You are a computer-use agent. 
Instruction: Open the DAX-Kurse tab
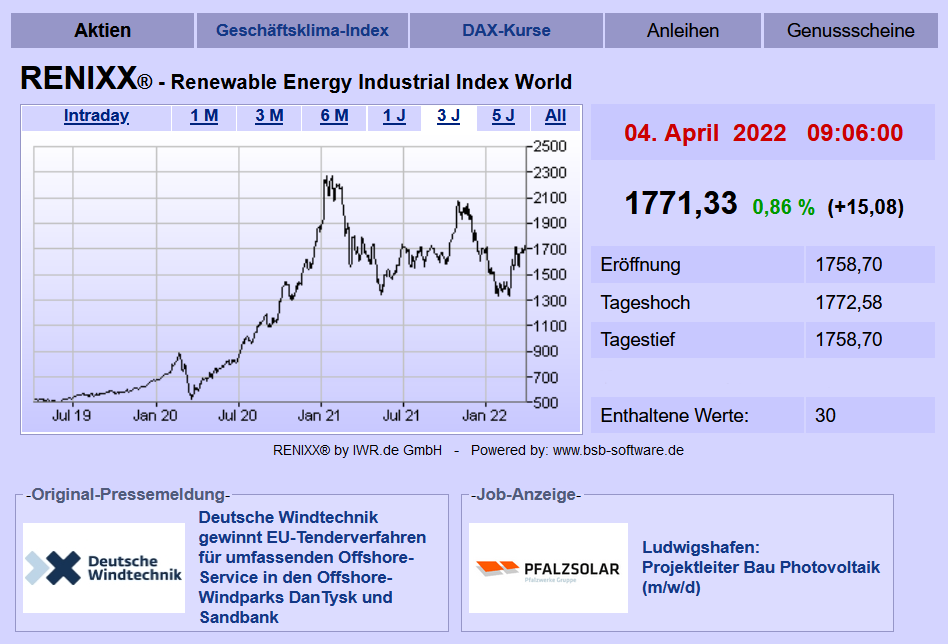coord(506,30)
